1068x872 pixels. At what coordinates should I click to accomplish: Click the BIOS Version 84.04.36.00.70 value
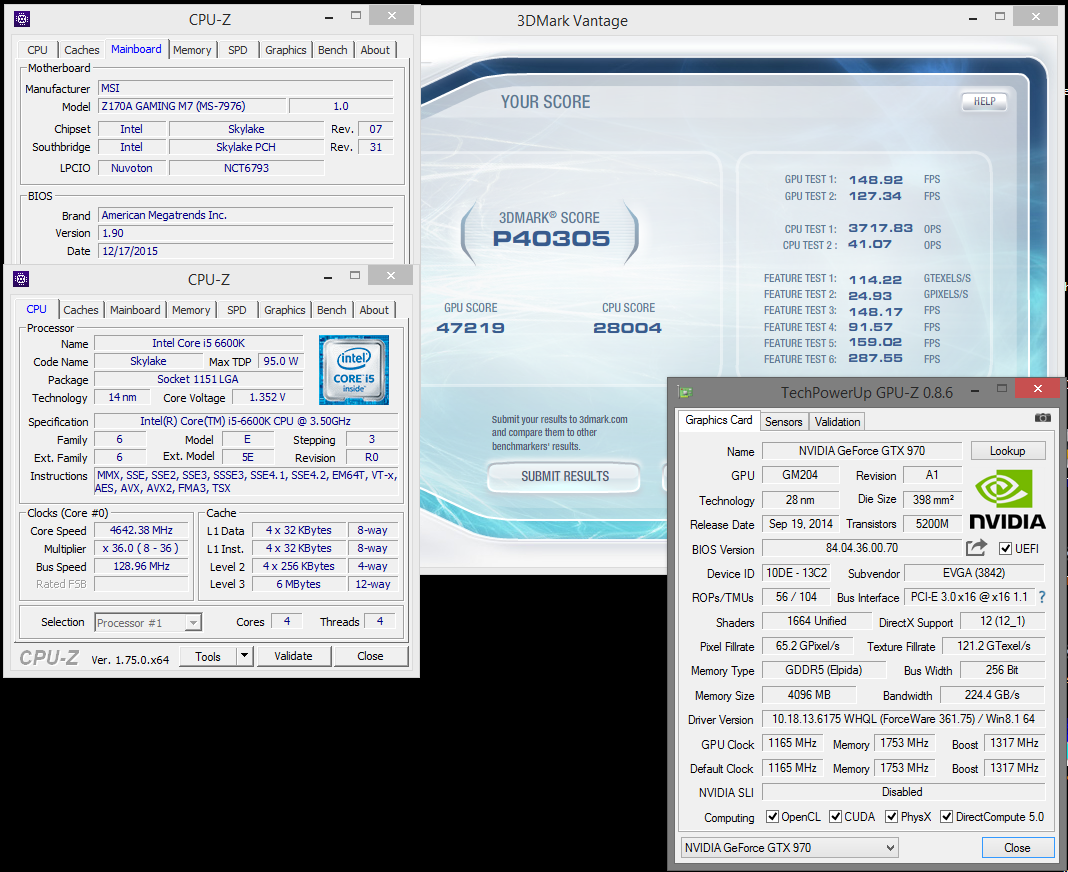[862, 548]
